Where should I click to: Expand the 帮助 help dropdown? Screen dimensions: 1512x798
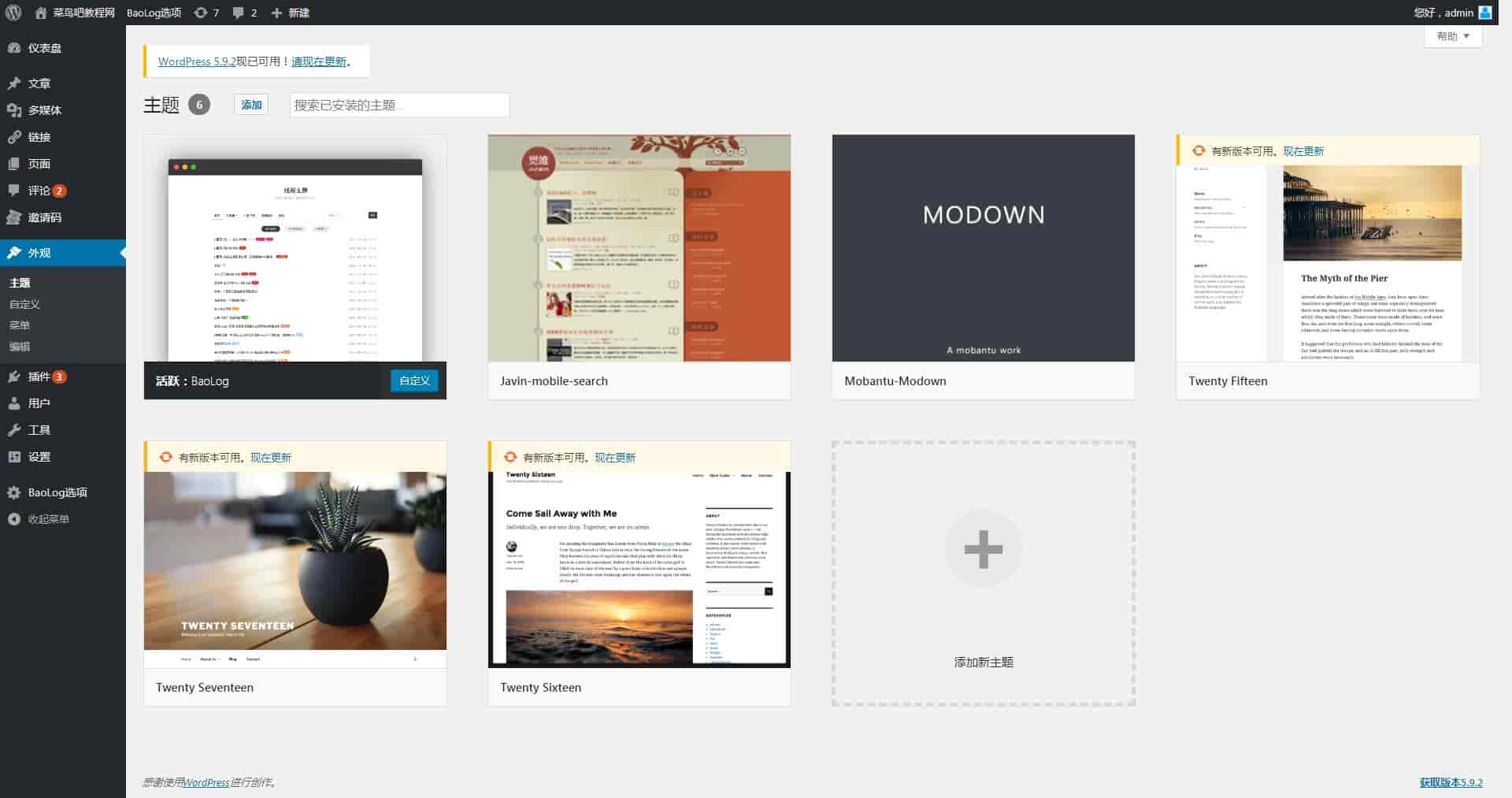pyautogui.click(x=1453, y=36)
